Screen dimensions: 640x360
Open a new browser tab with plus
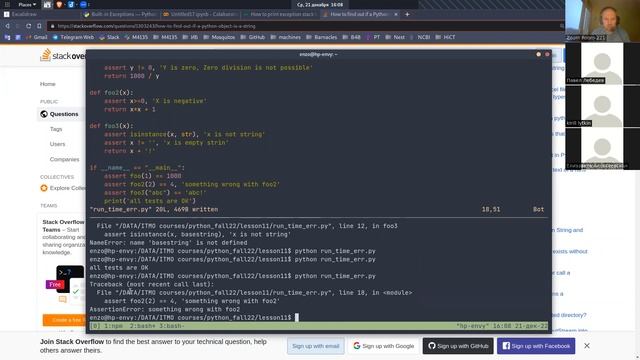pos(407,14)
